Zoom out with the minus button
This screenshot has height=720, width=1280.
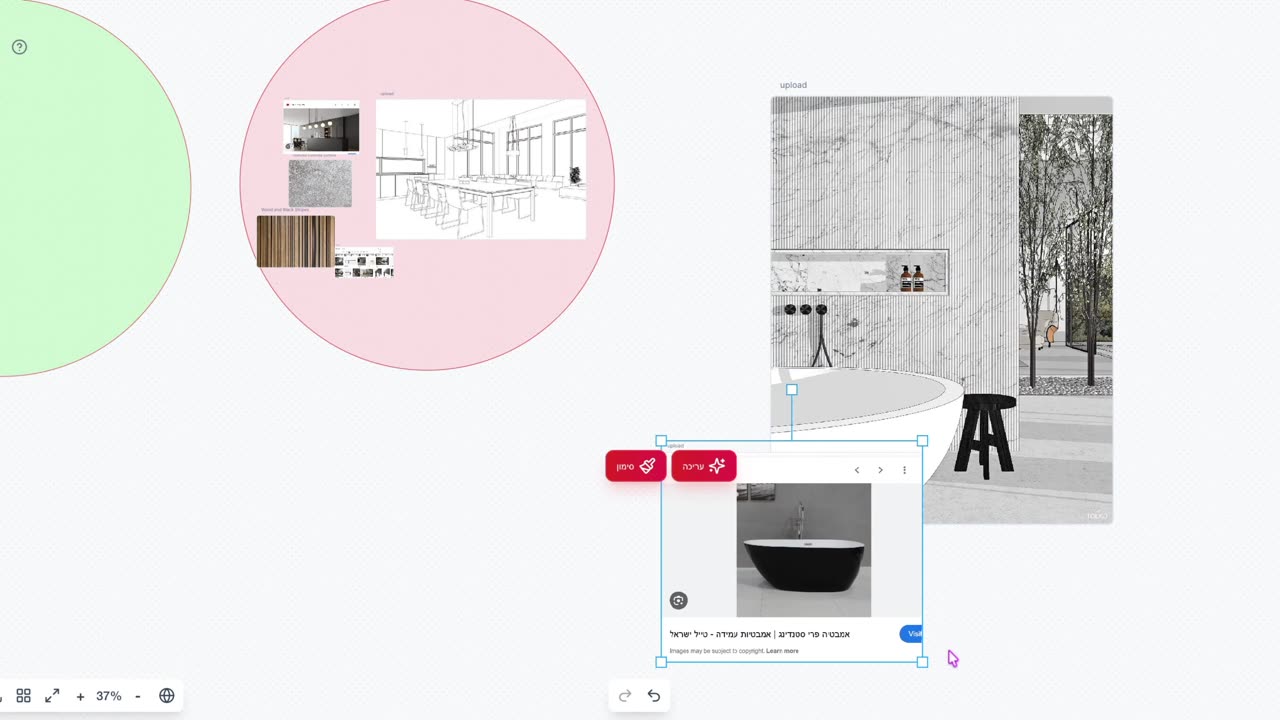pyautogui.click(x=138, y=696)
